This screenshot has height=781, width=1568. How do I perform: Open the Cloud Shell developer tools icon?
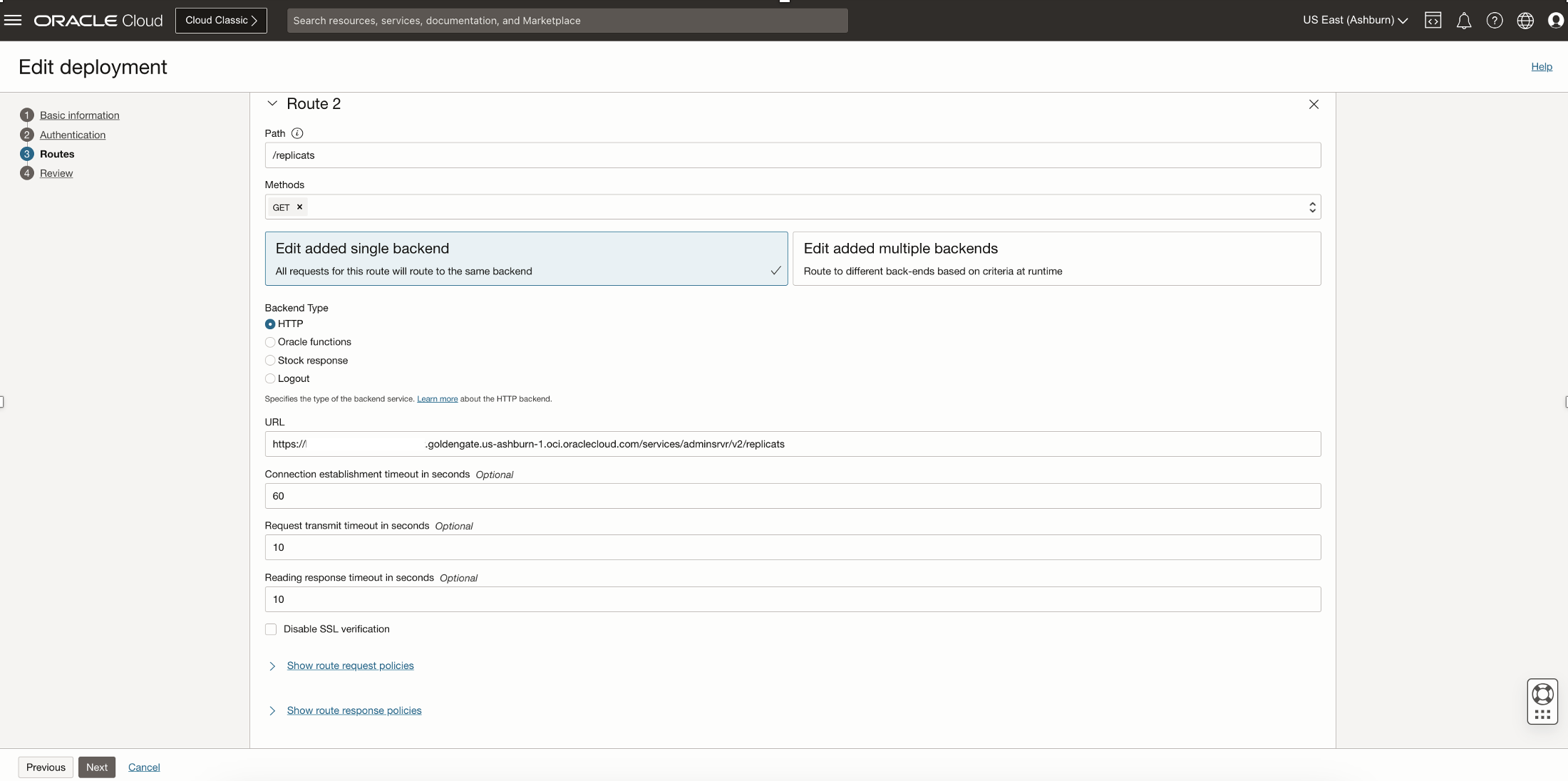click(1433, 20)
